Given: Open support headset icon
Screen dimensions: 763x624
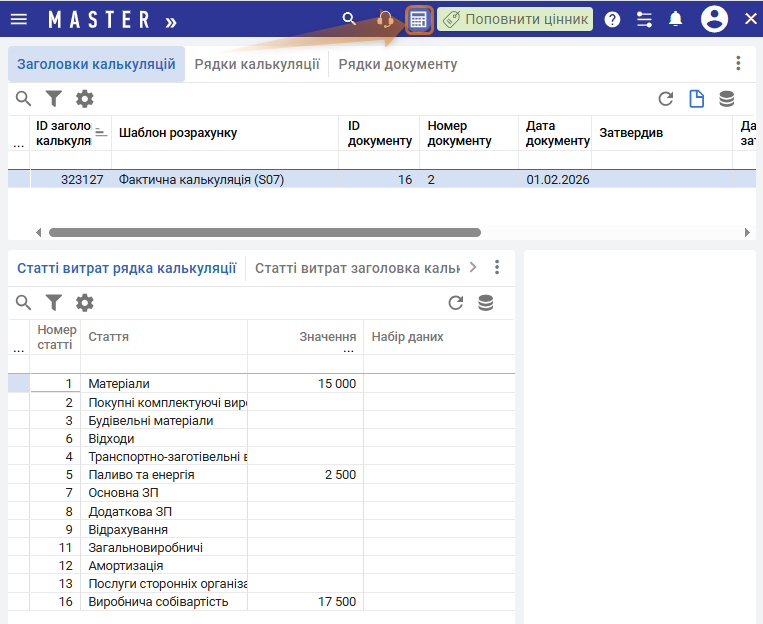Looking at the screenshot, I should 385,19.
